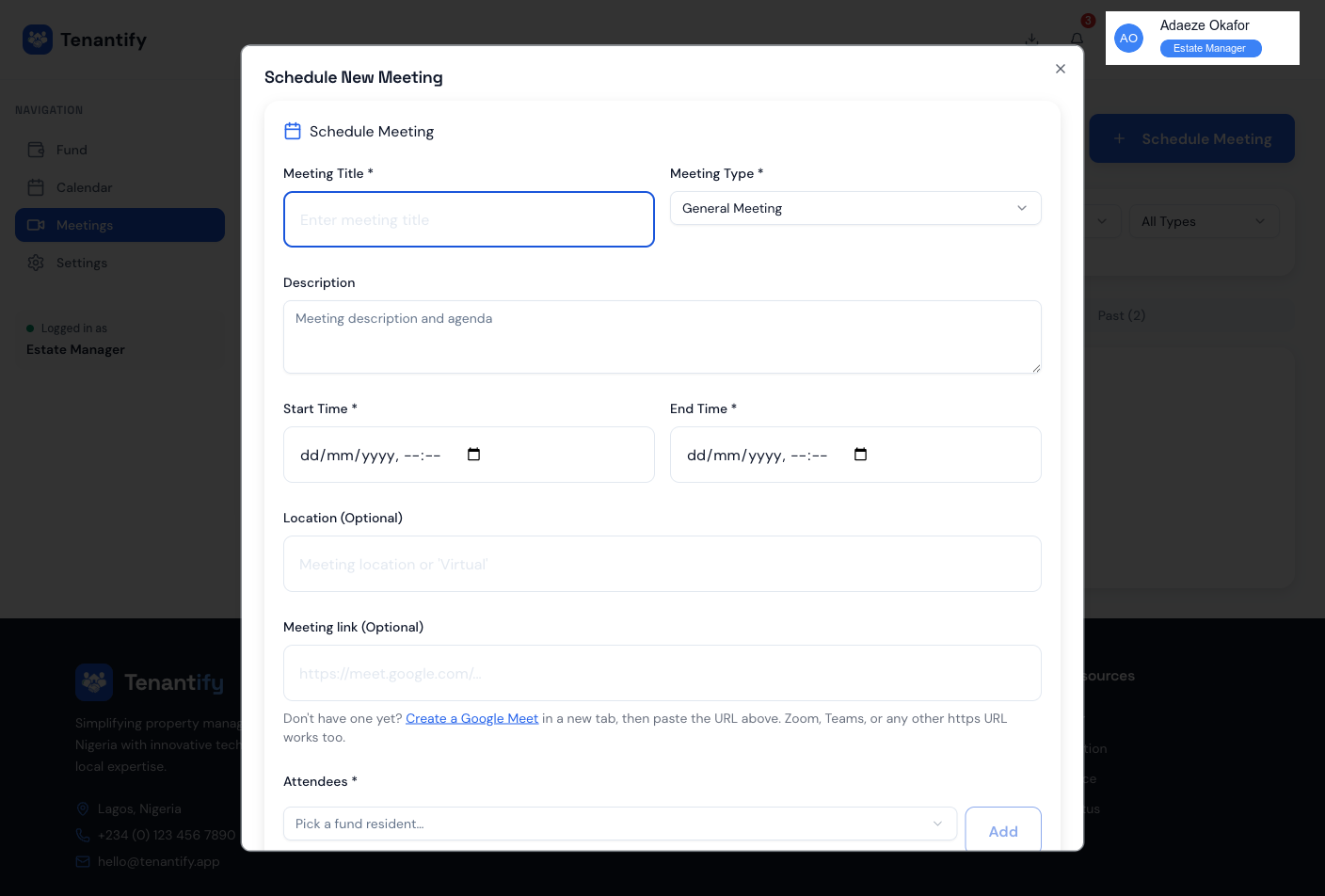Click the phone icon in footer
1325x896 pixels.
[83, 835]
